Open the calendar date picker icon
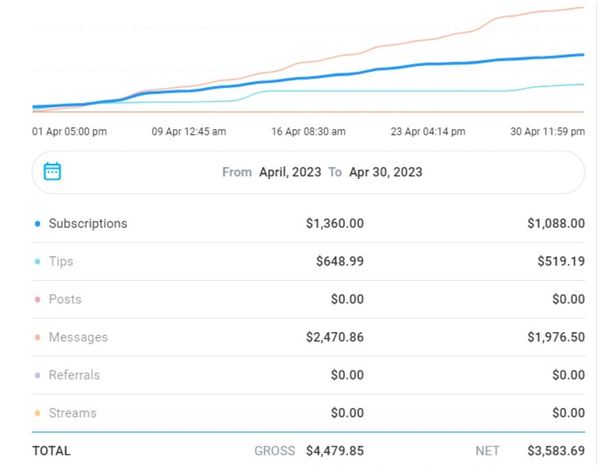 coord(53,172)
